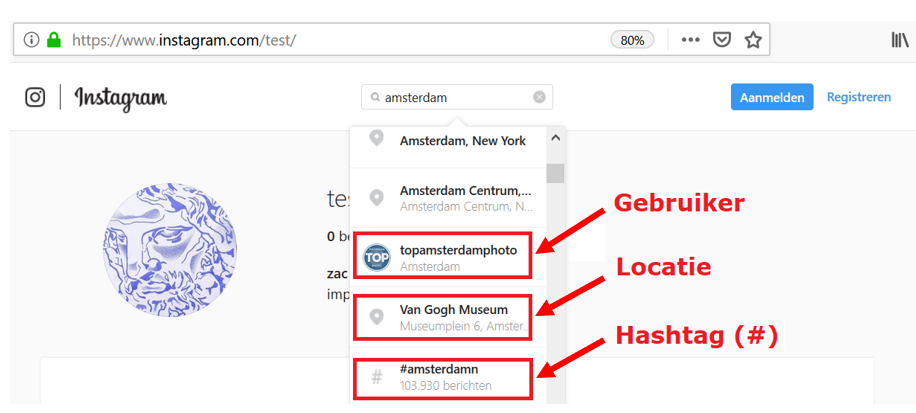Open the Registreren link
This screenshot has width=916, height=413.
coord(859,97)
